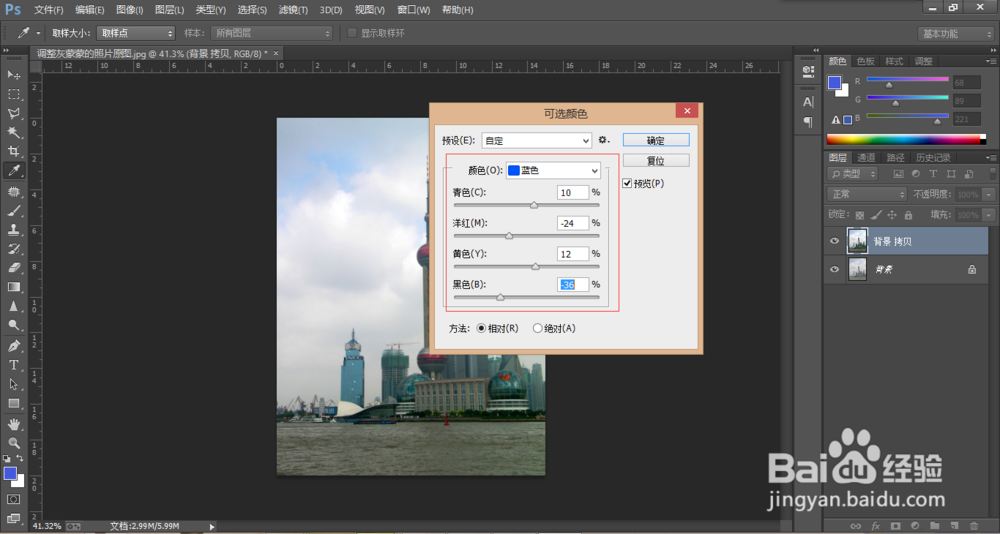
Task: Toggle the 预览(P) checkbox
Action: pyautogui.click(x=627, y=184)
